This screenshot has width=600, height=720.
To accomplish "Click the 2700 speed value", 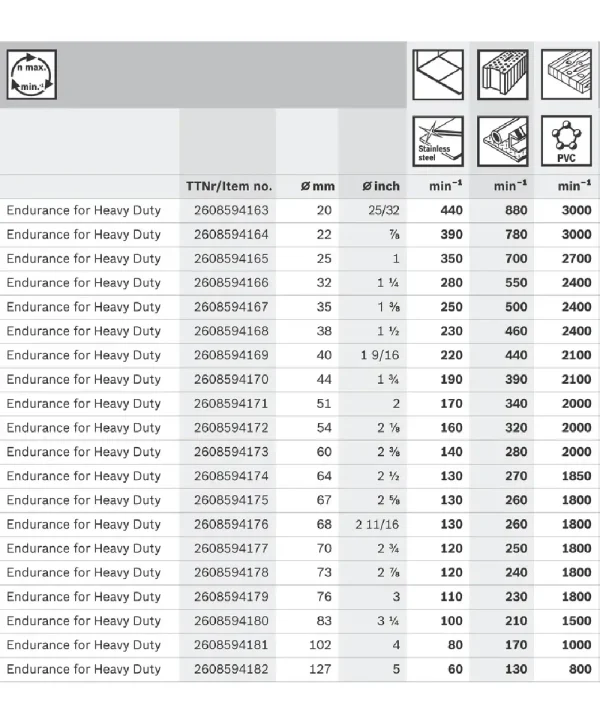I will coord(577,259).
